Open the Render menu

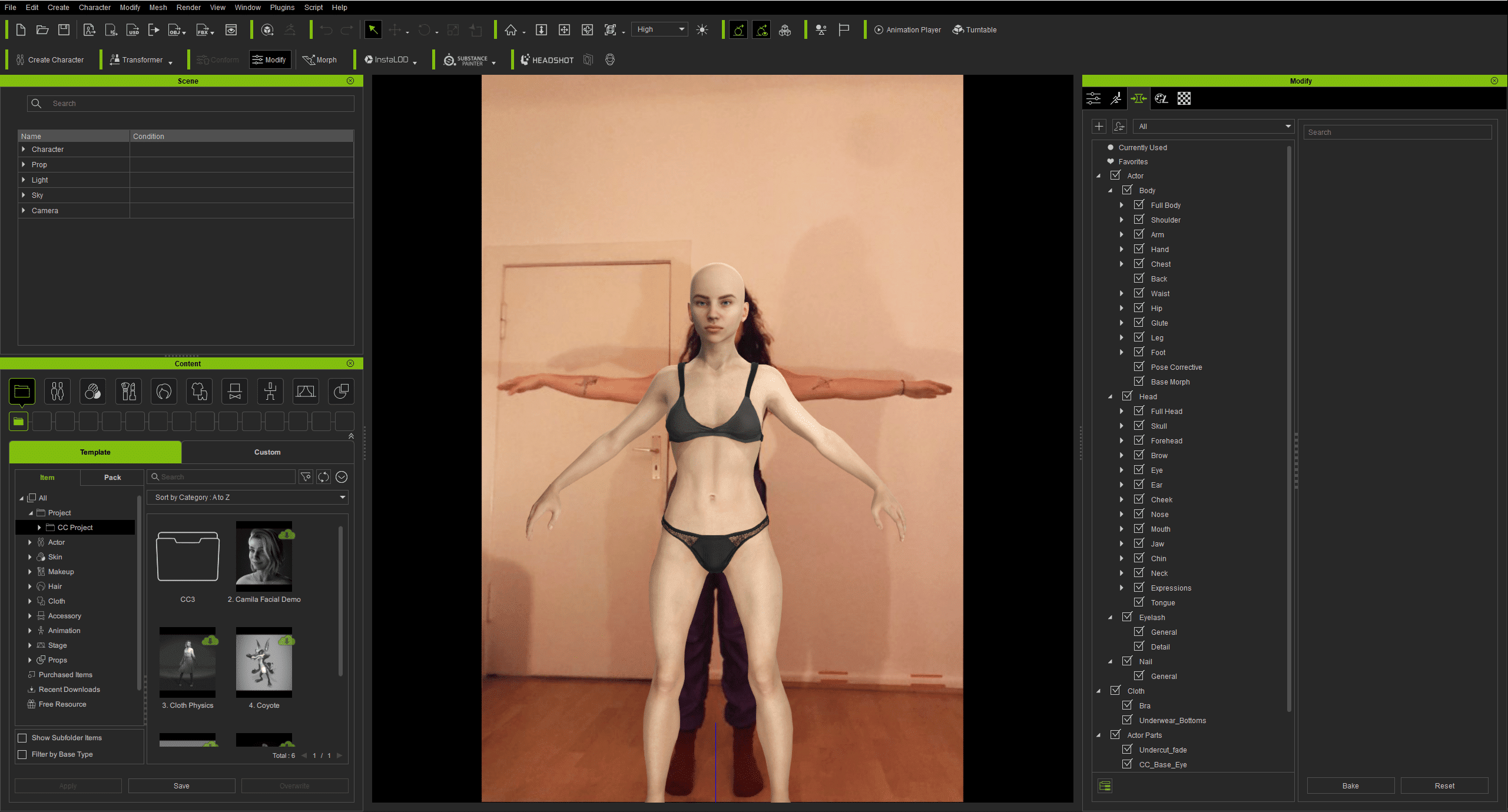pos(188,8)
